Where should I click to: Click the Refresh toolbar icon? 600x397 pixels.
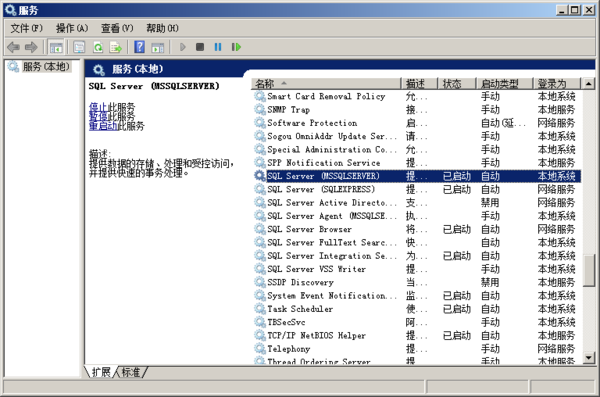[98, 47]
